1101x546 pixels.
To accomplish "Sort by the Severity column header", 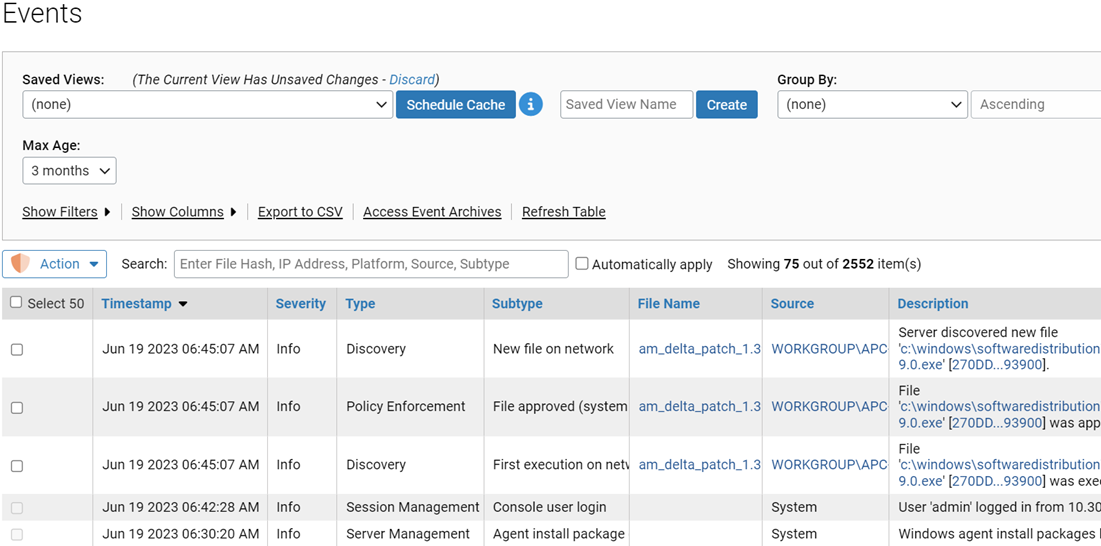I will [x=300, y=304].
